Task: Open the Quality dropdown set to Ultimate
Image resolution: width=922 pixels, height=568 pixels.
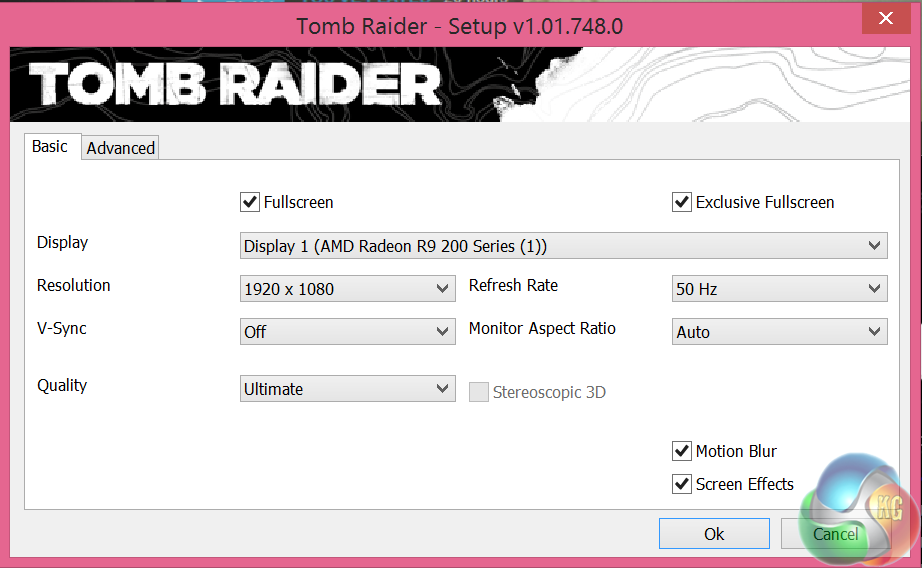Action: tap(348, 389)
